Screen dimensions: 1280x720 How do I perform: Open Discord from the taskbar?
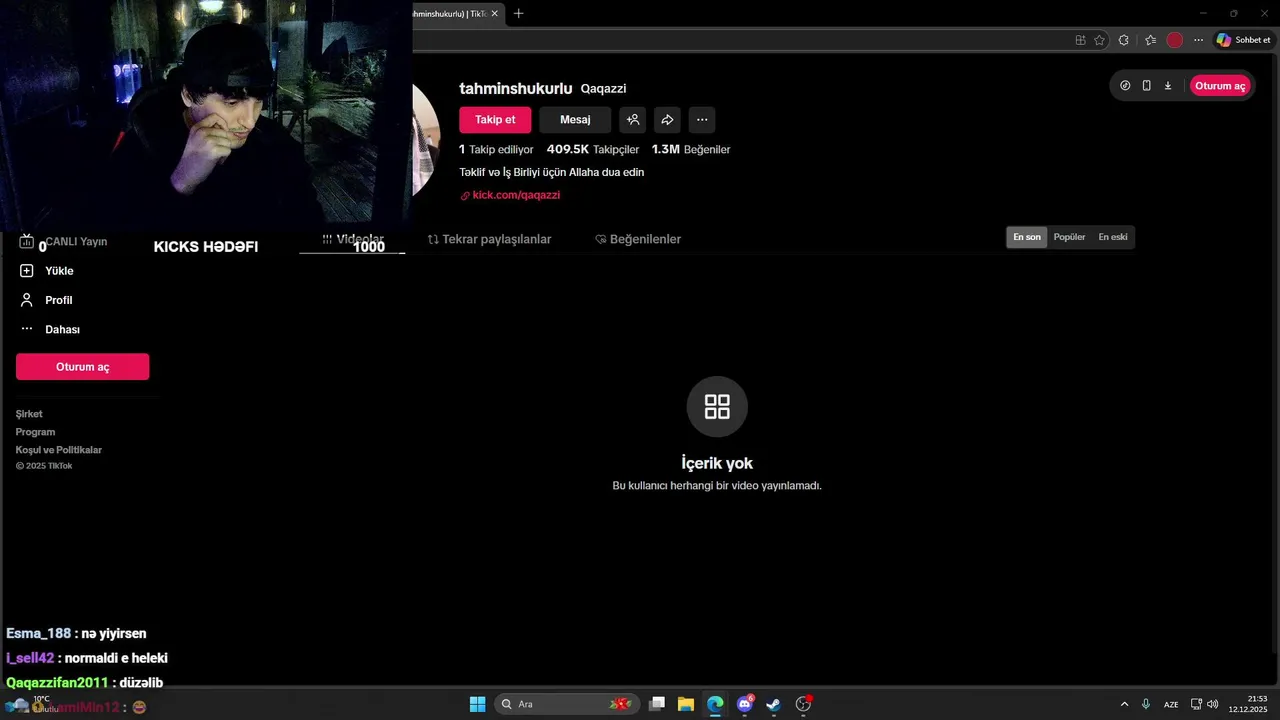point(744,704)
